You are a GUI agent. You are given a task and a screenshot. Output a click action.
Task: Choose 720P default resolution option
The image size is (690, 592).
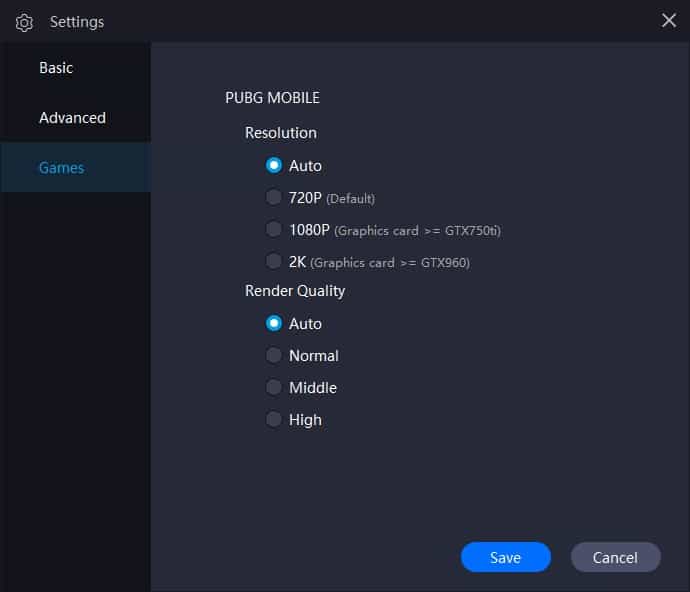(x=273, y=197)
